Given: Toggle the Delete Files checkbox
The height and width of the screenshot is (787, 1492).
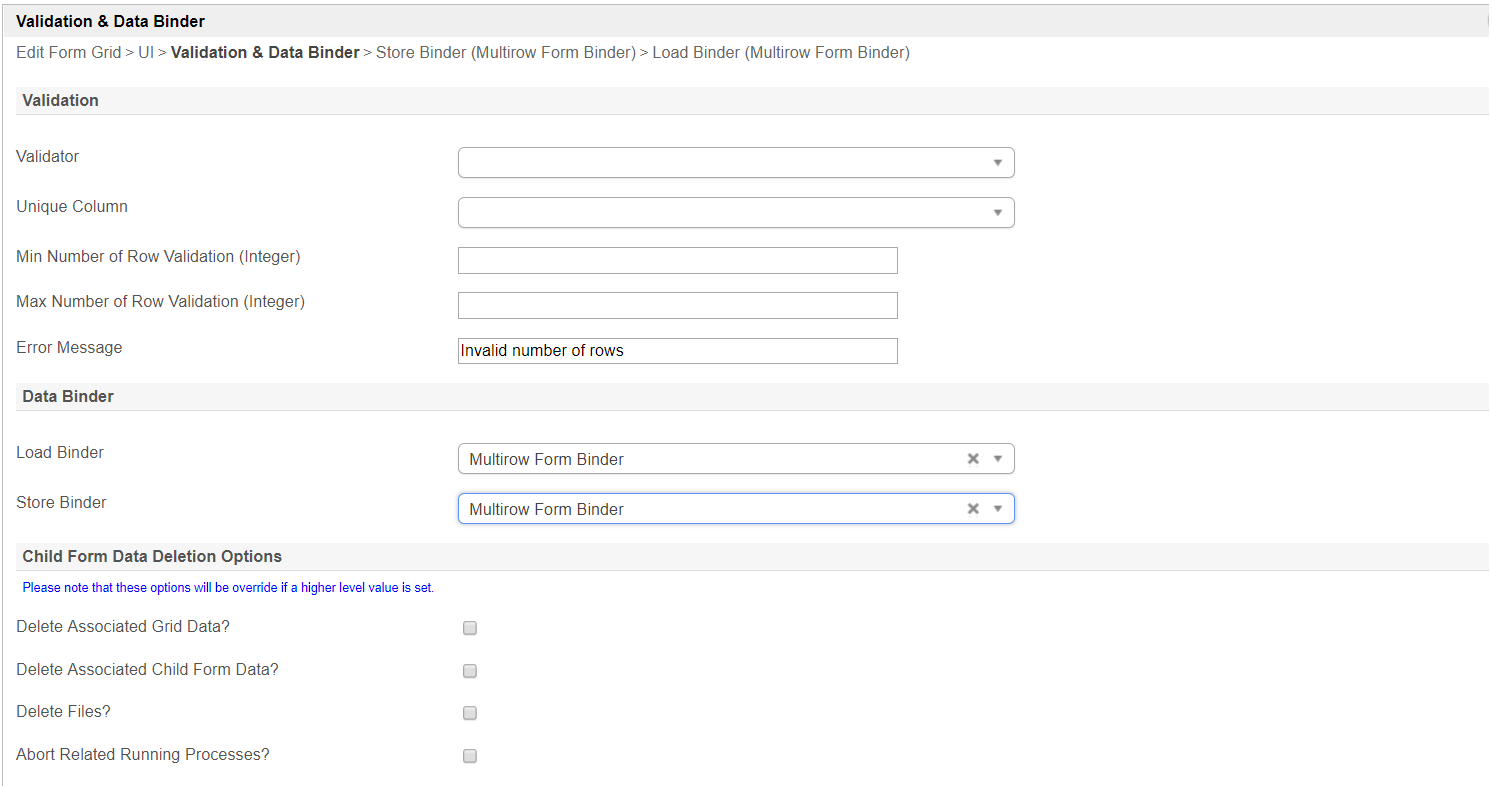Looking at the screenshot, I should (470, 713).
